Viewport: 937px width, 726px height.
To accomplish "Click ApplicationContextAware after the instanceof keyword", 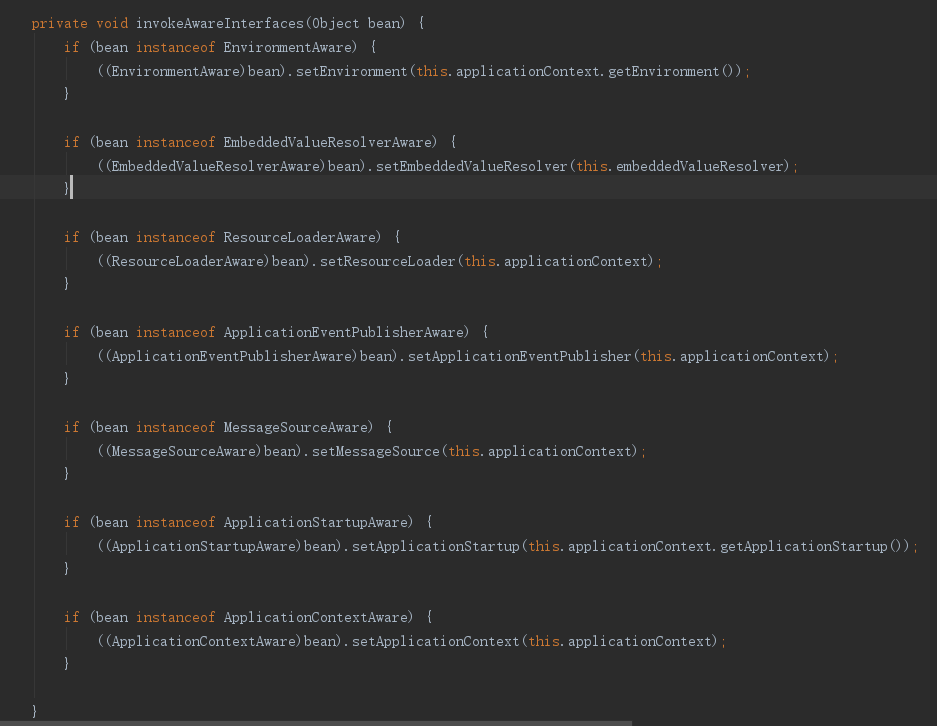I will point(317,617).
